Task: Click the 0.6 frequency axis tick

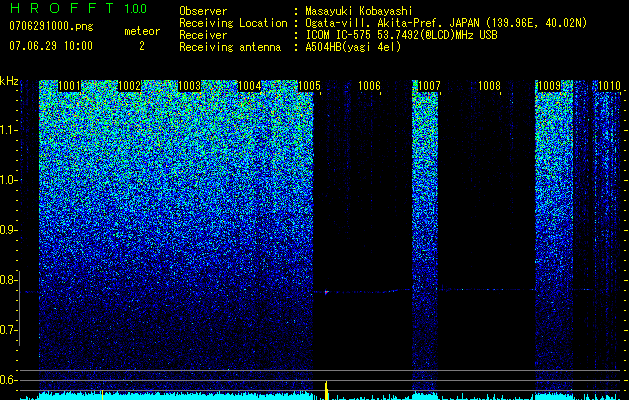Action: click(9, 380)
